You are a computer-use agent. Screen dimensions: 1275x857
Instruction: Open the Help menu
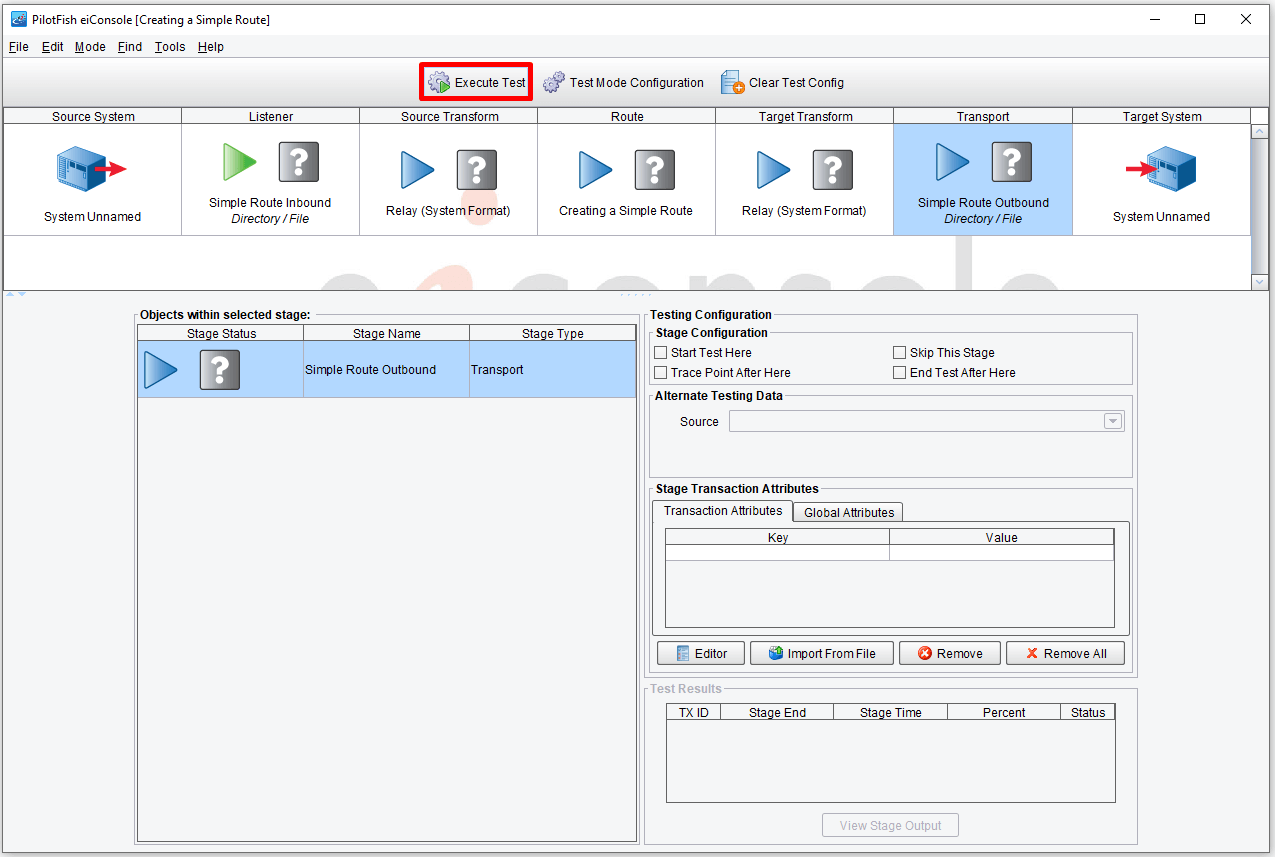pyautogui.click(x=211, y=47)
